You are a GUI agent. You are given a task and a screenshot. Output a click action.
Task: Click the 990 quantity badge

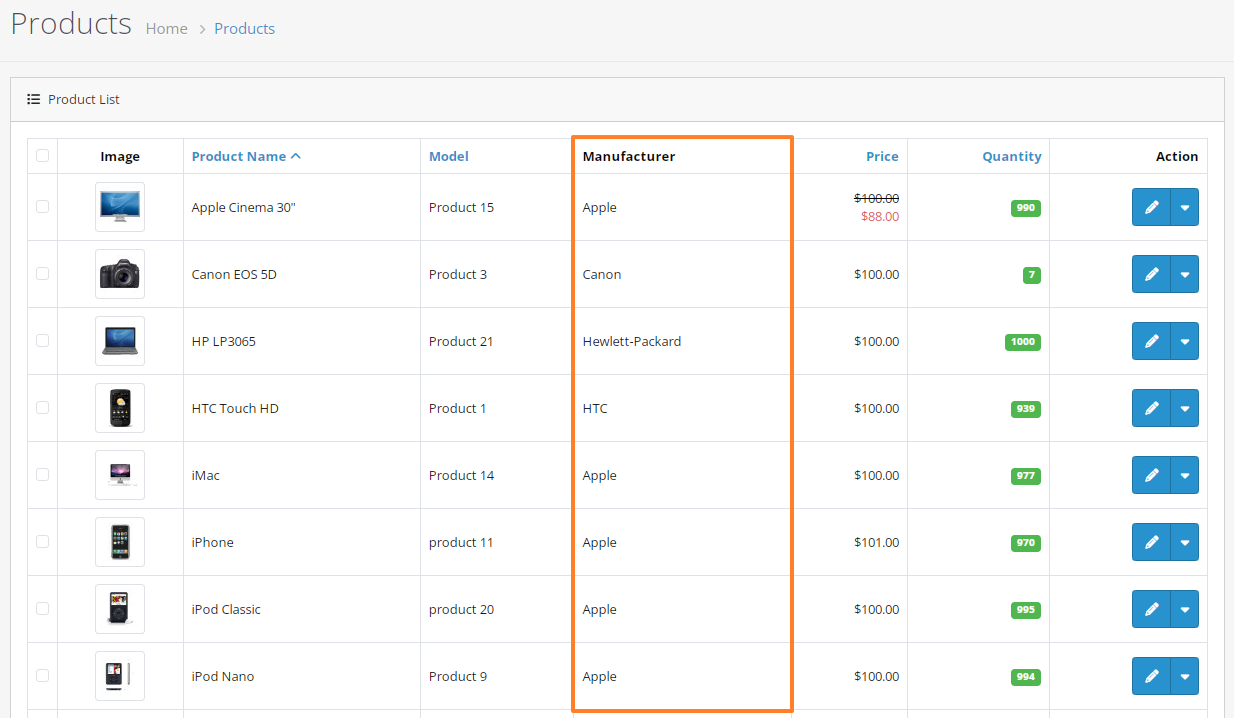point(1026,208)
